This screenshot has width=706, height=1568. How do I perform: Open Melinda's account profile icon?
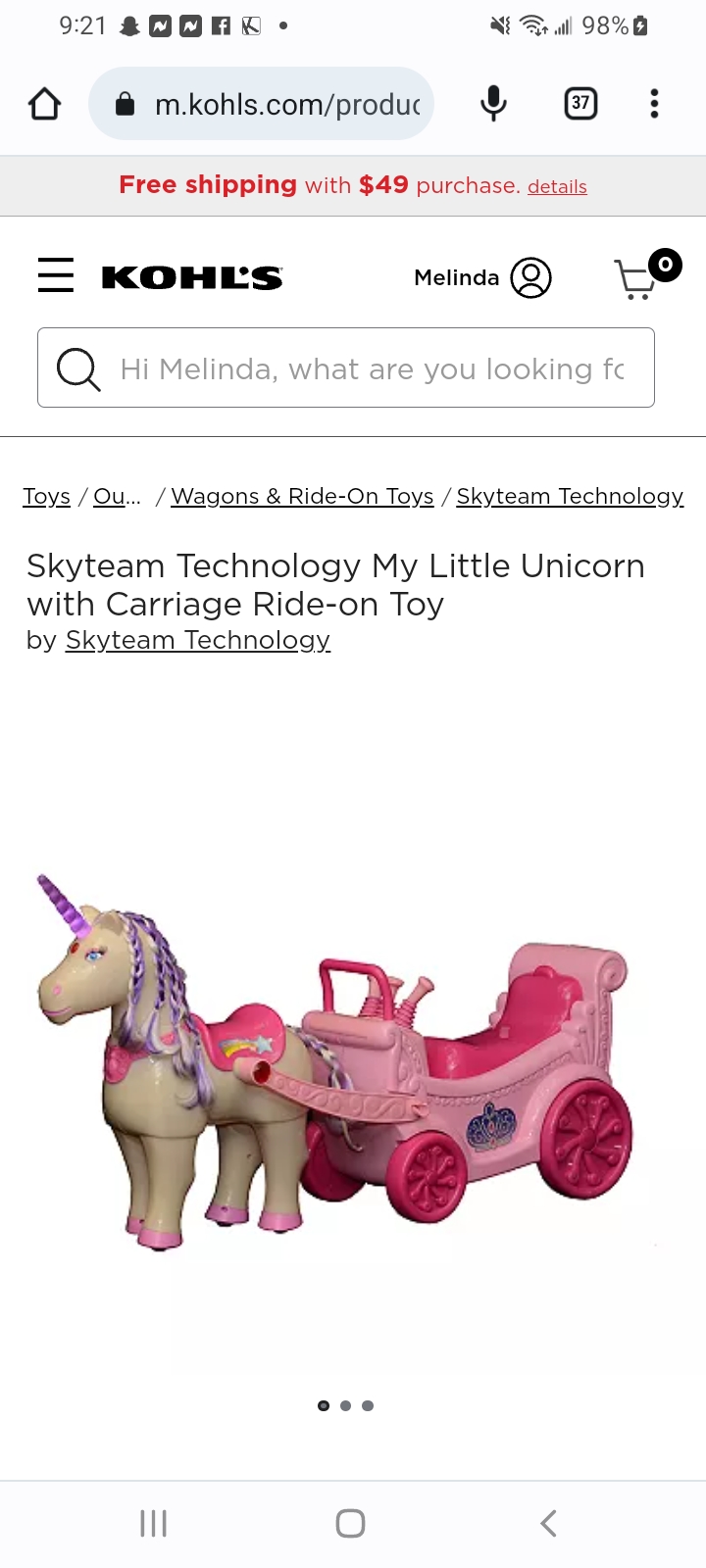coord(530,278)
